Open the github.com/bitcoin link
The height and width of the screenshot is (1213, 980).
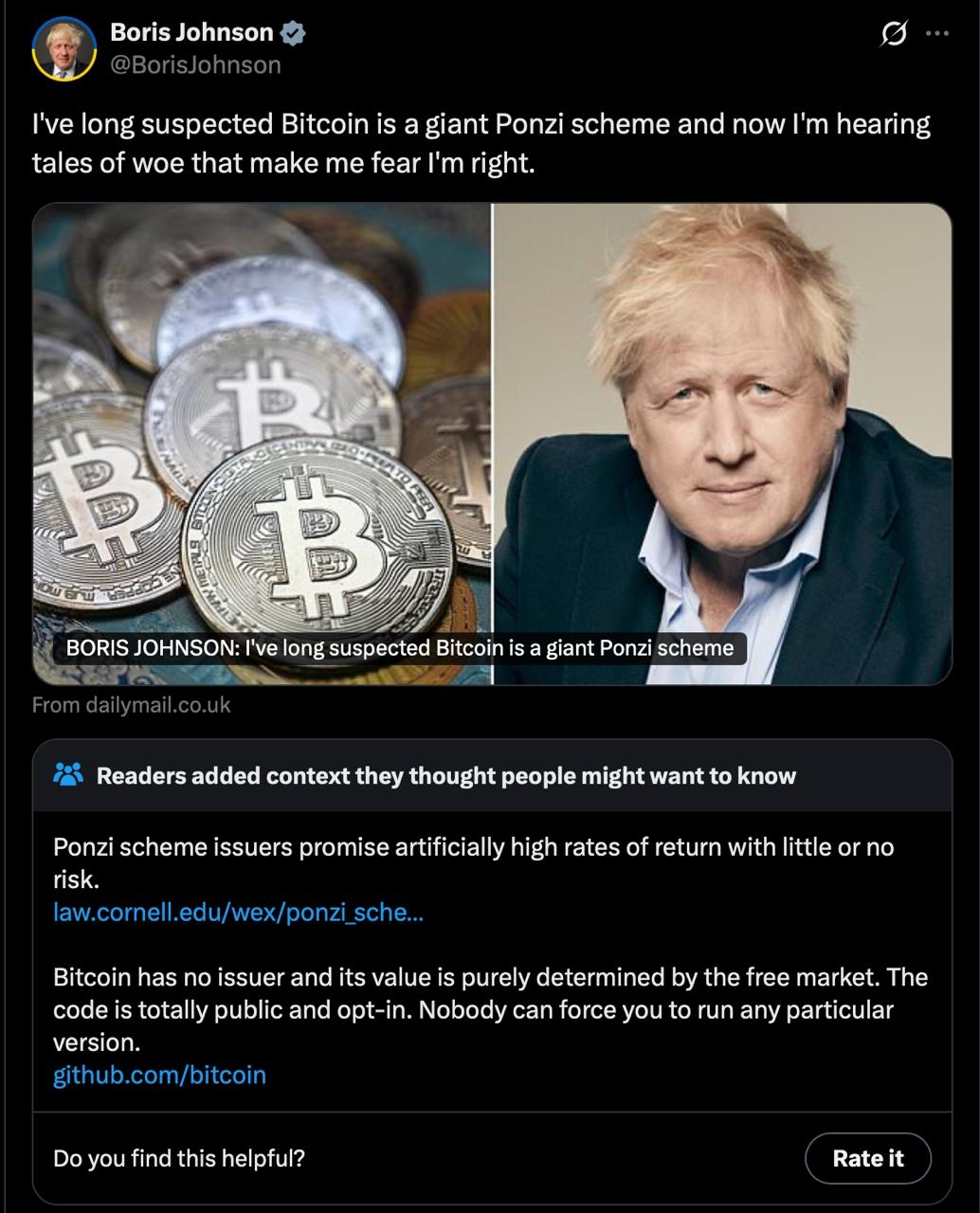[x=159, y=1075]
